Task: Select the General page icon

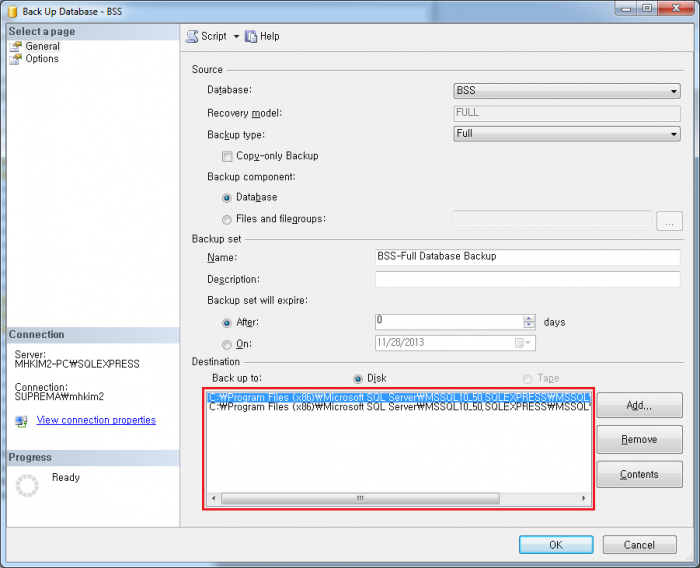Action: click(x=15, y=46)
